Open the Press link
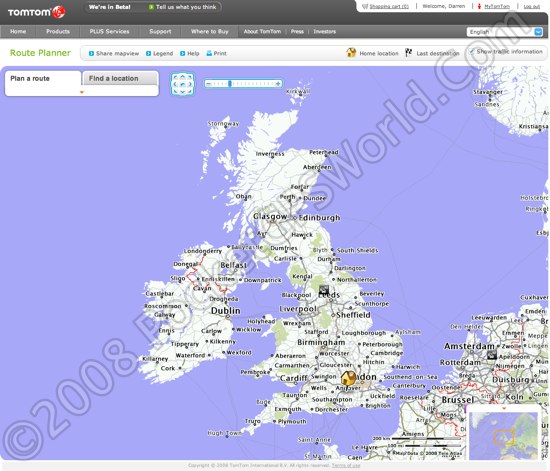The image size is (550, 471). click(297, 31)
